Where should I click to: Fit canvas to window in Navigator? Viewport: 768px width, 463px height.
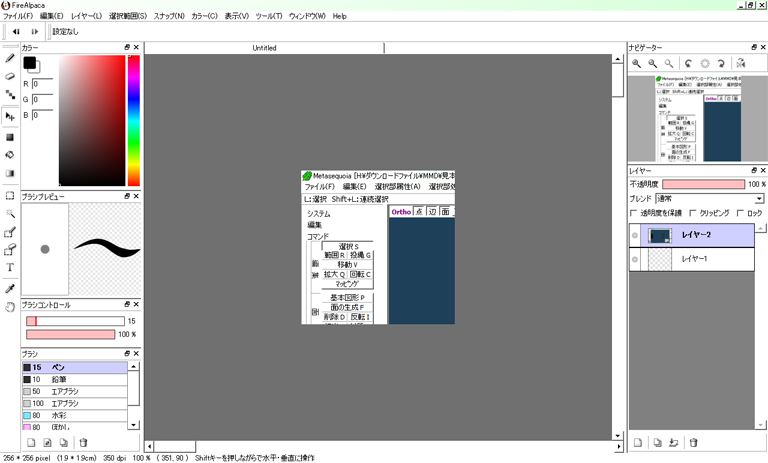pos(669,63)
